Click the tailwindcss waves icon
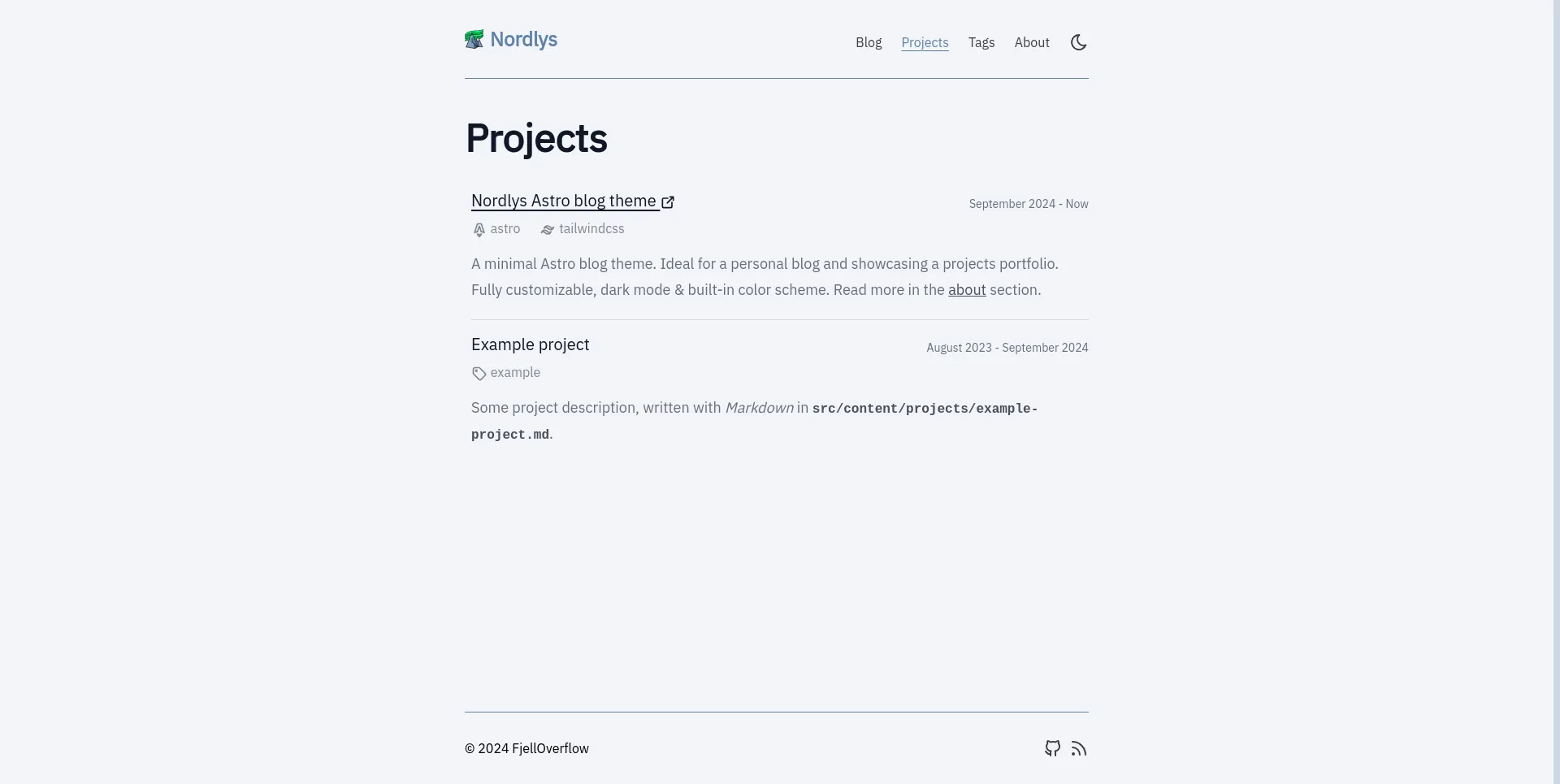Screen dimensions: 1560x784 [x=547, y=230]
